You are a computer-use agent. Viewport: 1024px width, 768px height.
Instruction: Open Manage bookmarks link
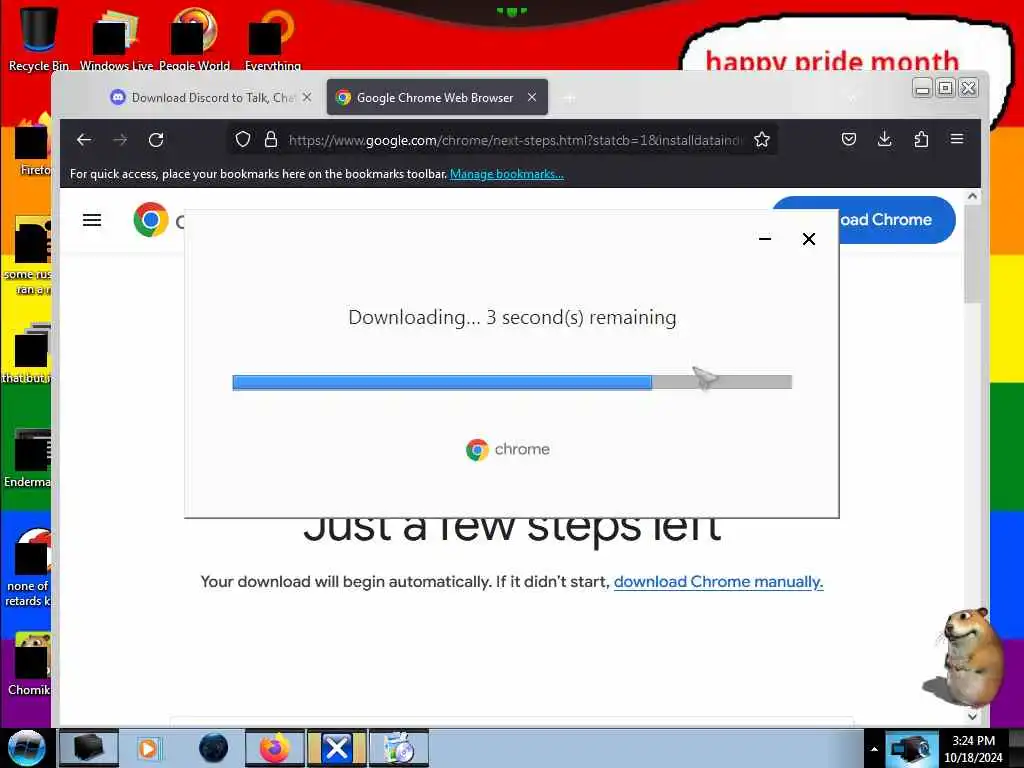[x=507, y=174]
